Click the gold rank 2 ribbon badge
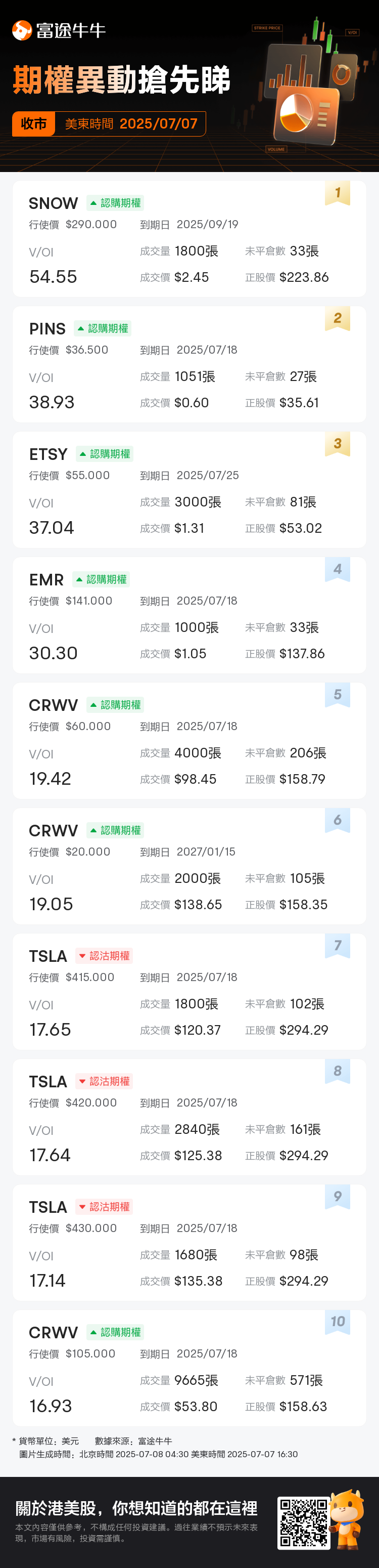The width and height of the screenshot is (379, 1568). click(338, 319)
